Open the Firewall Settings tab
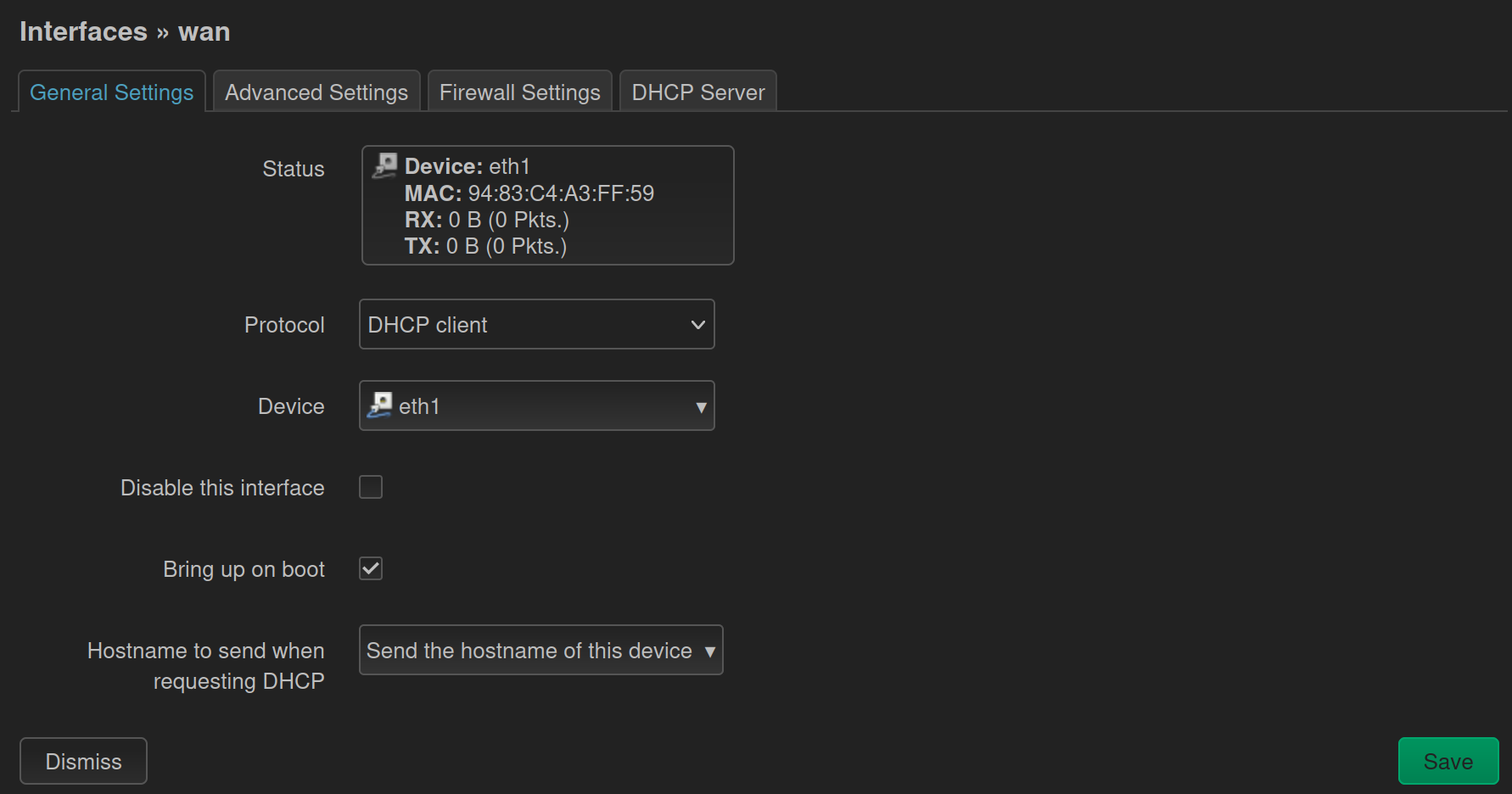1512x794 pixels. tap(519, 92)
